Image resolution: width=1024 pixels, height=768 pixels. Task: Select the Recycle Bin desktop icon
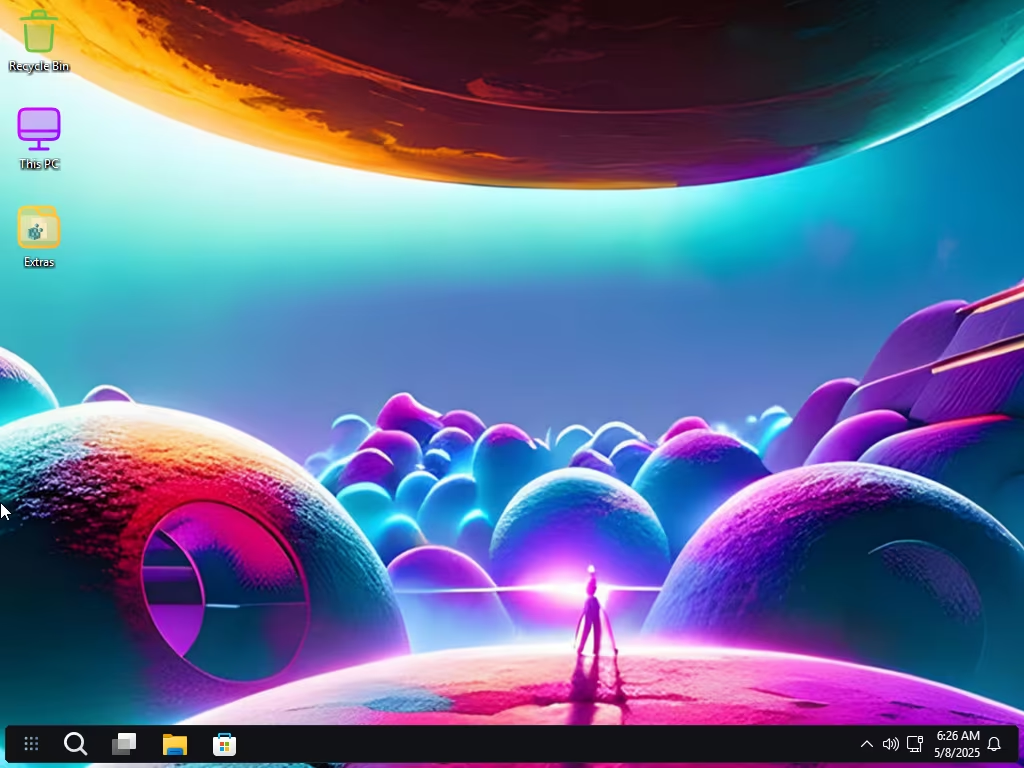pyautogui.click(x=39, y=40)
